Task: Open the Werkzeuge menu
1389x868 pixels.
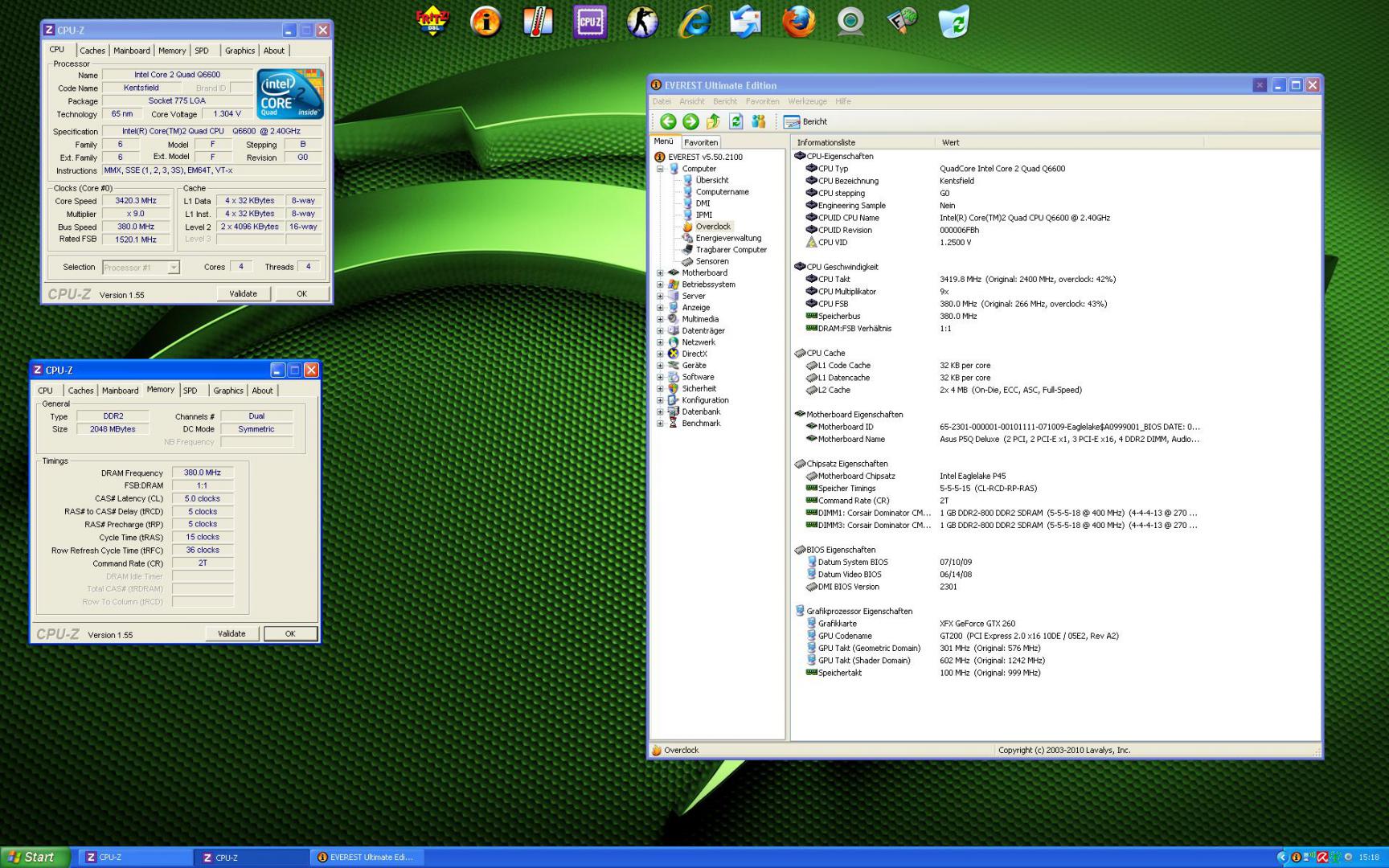Action: 807,101
